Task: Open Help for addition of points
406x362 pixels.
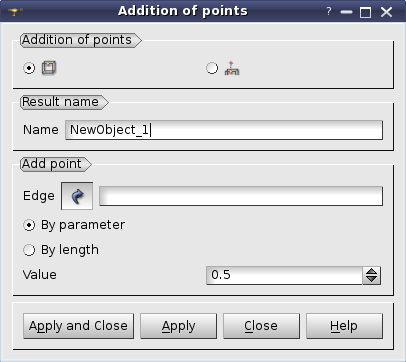Action: (344, 326)
